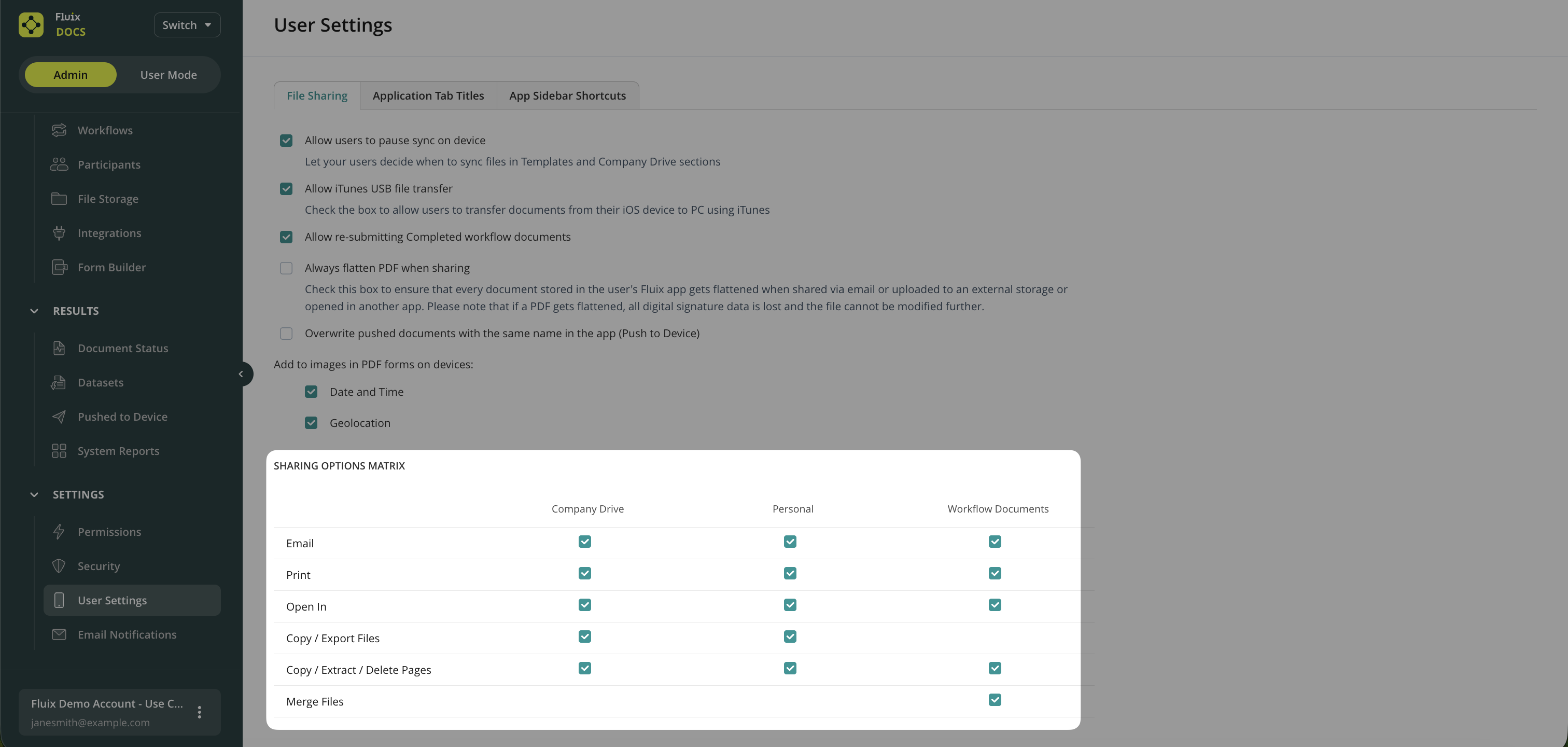Toggle Merge Files for Workflow Documents
Viewport: 1568px width, 747px height.
995,700
